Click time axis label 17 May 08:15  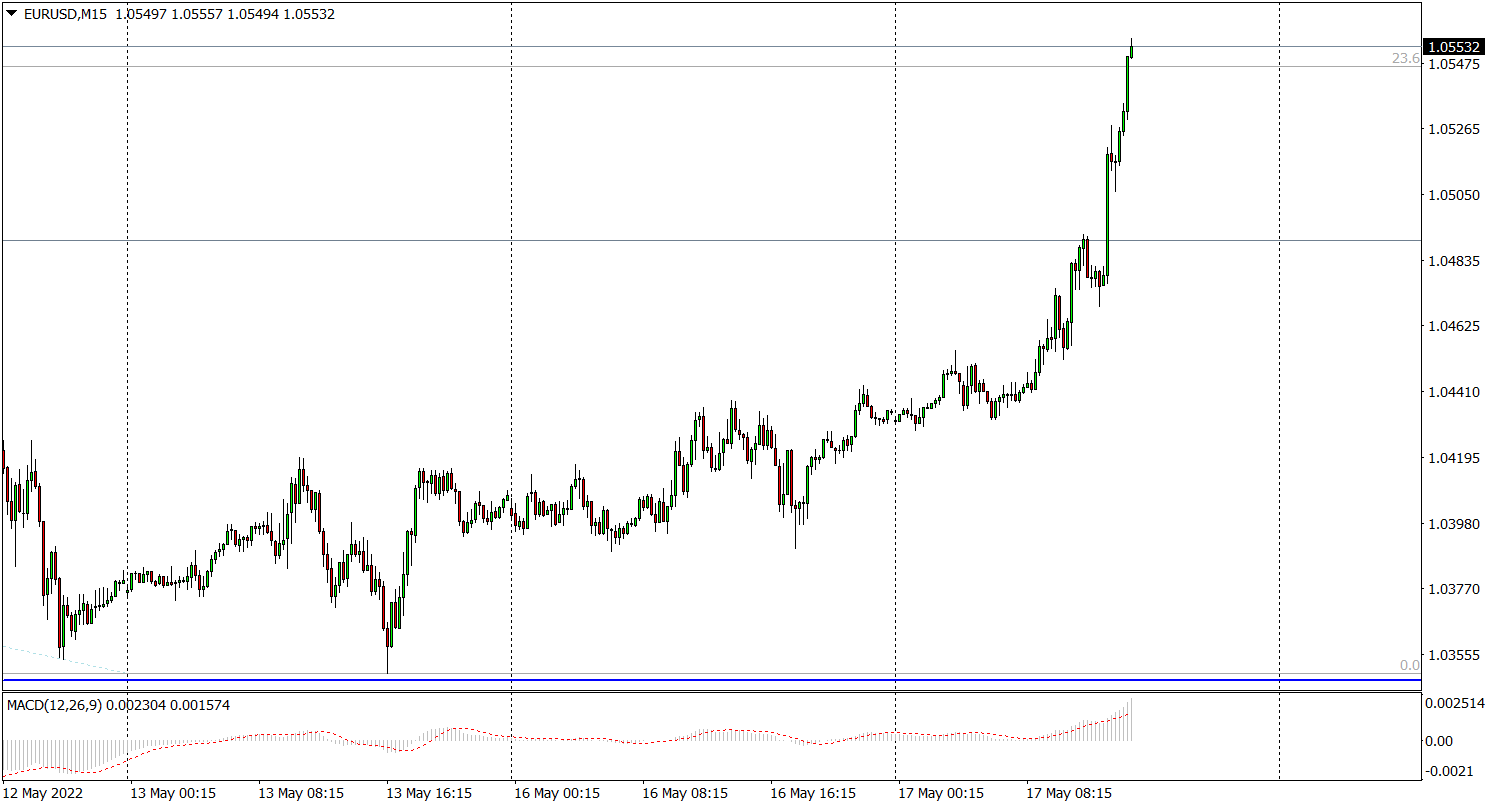pos(1069,793)
